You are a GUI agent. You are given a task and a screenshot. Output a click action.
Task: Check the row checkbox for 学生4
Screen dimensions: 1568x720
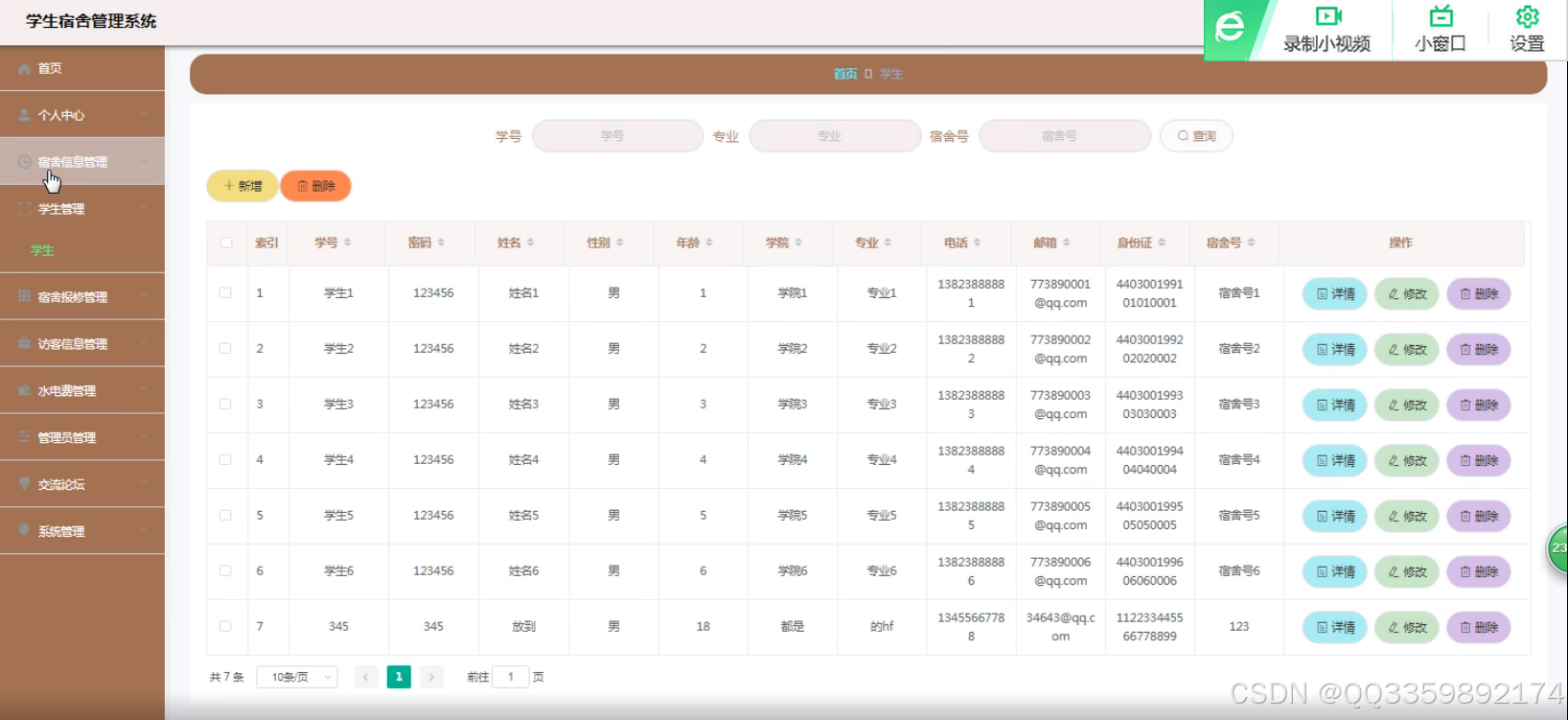pos(225,459)
